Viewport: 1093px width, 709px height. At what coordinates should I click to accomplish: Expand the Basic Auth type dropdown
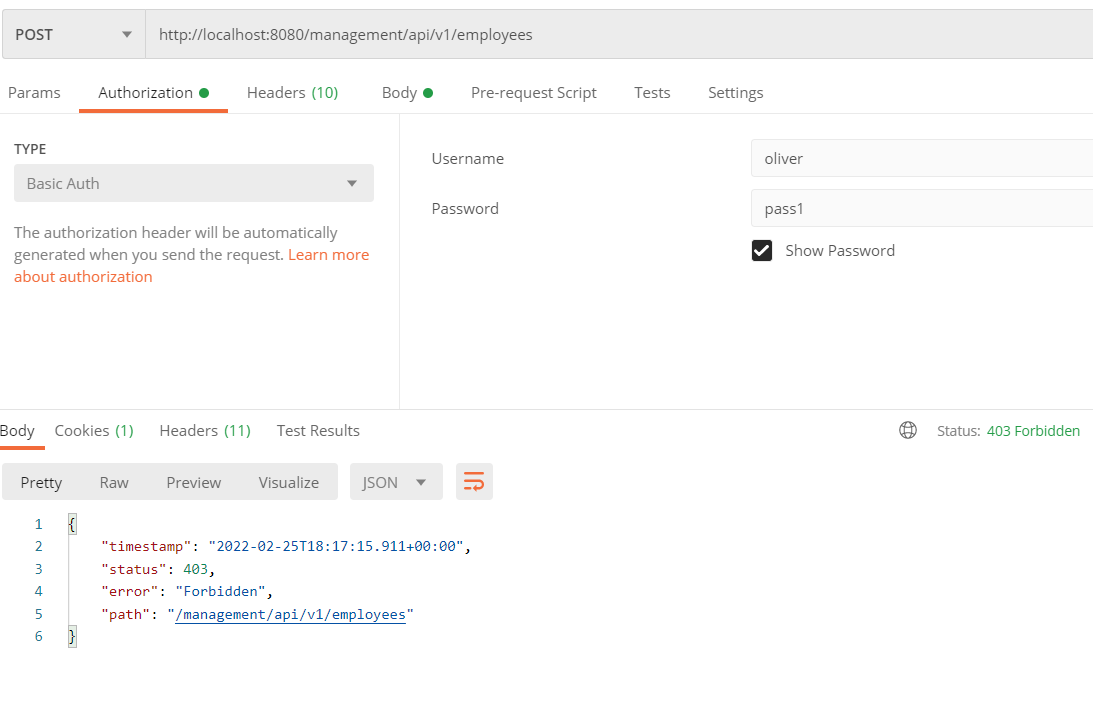[193, 184]
